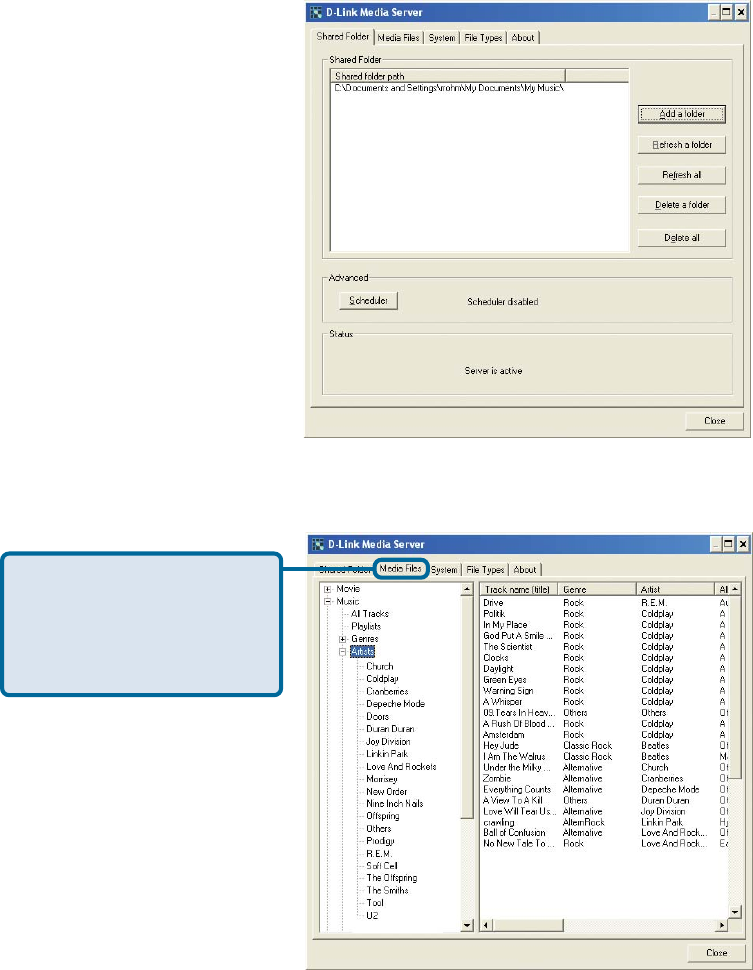This screenshot has height=970, width=753.
Task: Select All Tracks in the music tree
Action: click(x=369, y=614)
